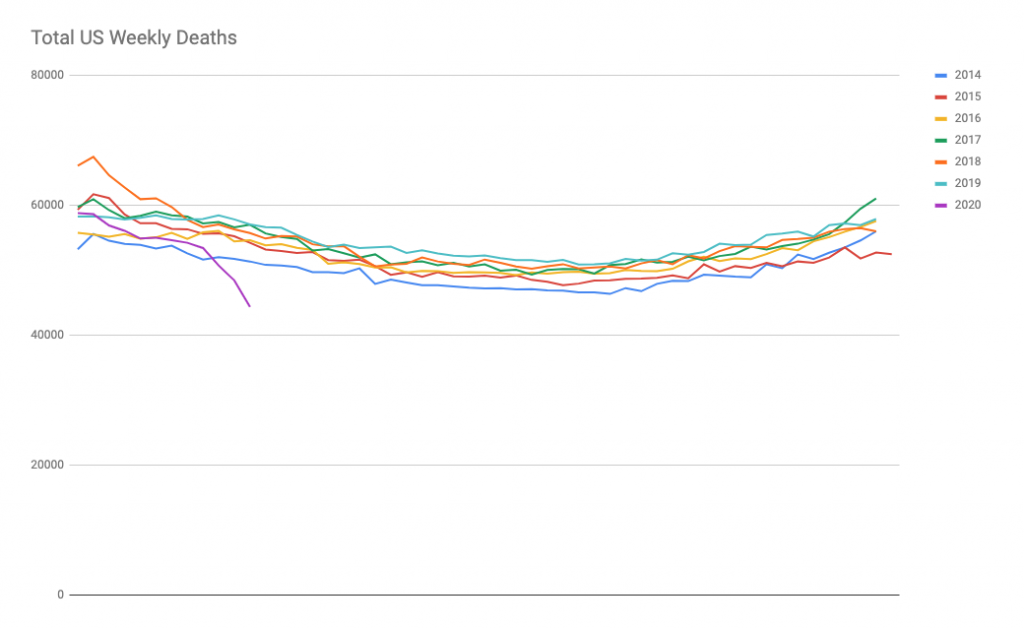This screenshot has width=1024, height=629.
Task: Click the 2017 green legend swatch
Action: pos(940,140)
